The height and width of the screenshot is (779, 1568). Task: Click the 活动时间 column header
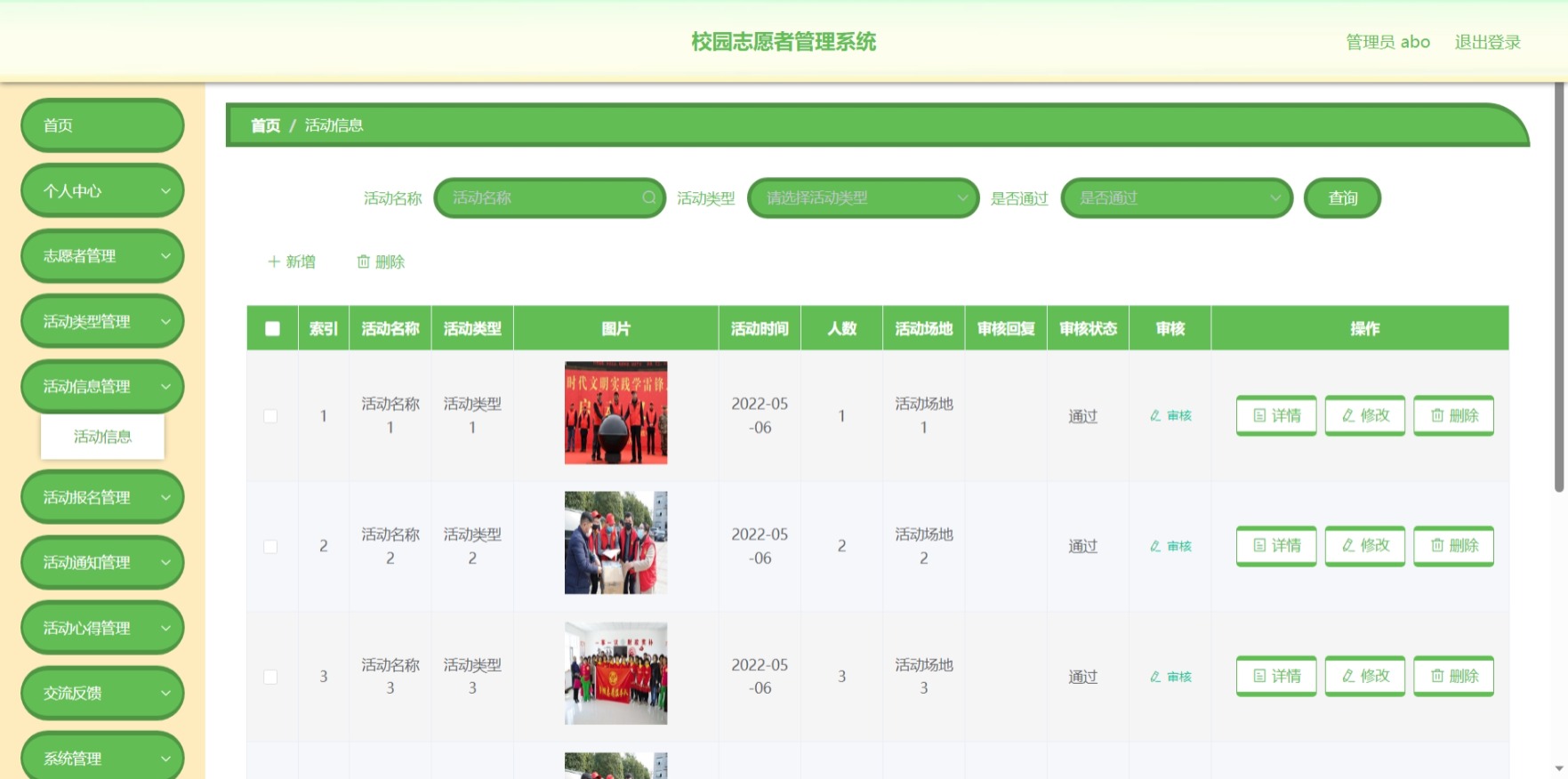point(760,329)
